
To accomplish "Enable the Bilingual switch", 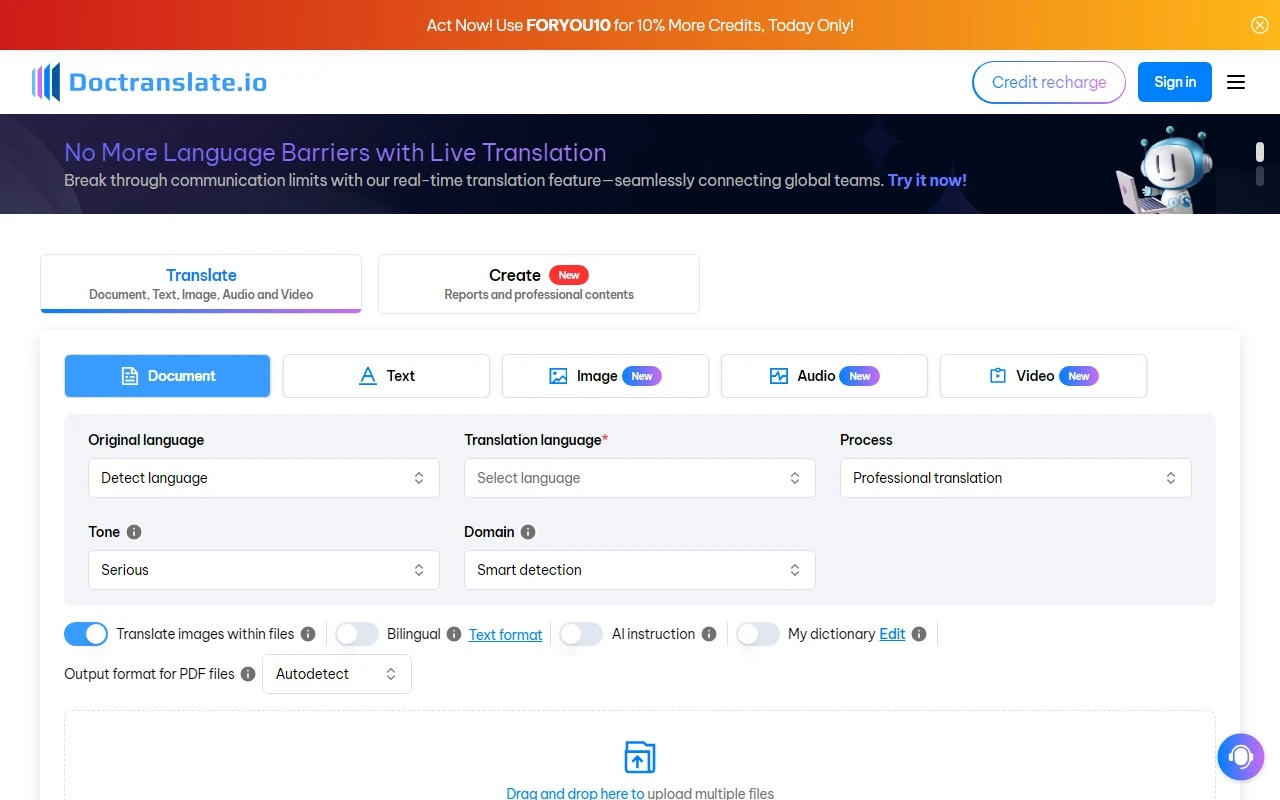I will [357, 634].
